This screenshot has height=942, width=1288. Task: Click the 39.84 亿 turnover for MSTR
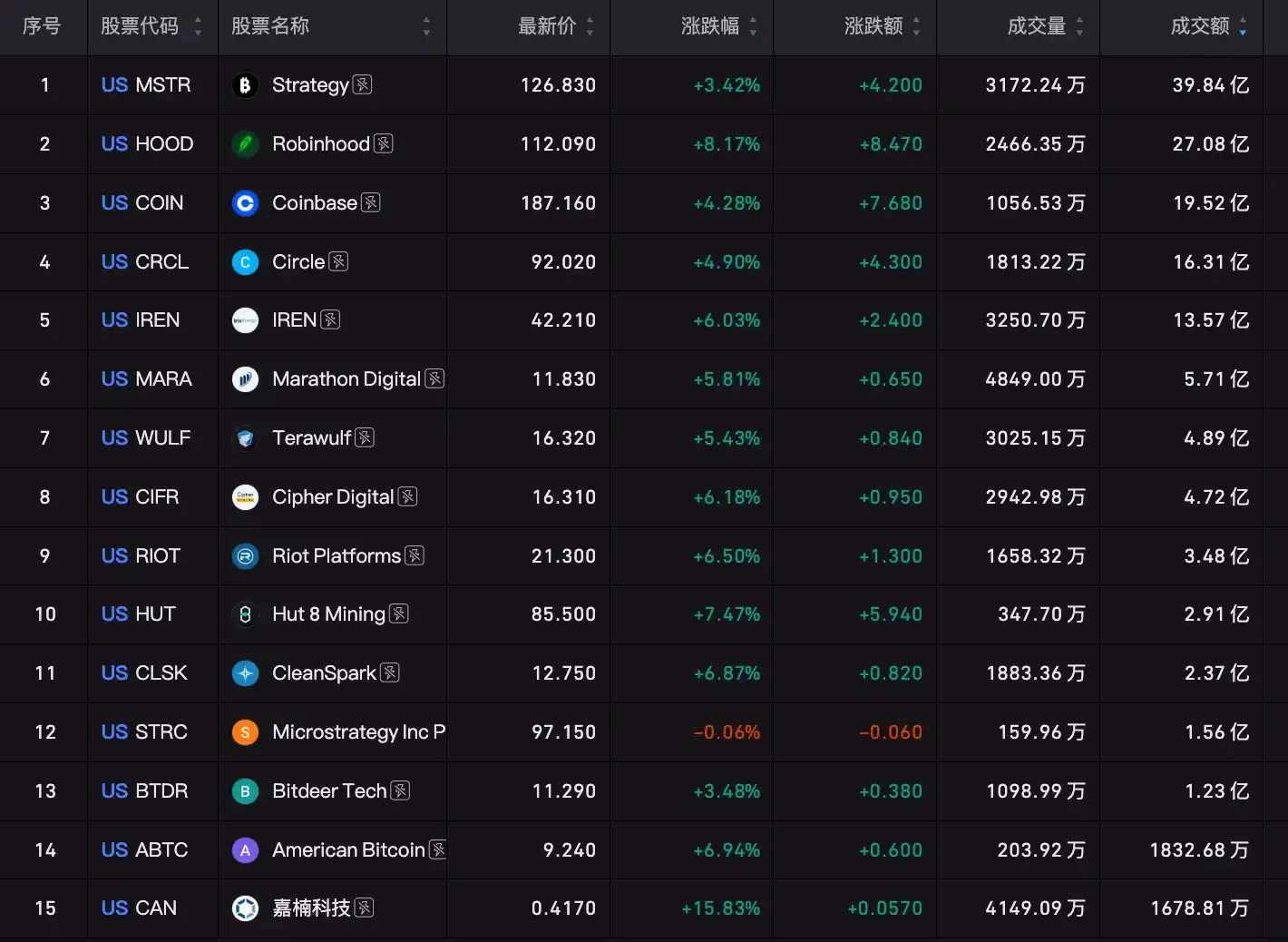1211,85
